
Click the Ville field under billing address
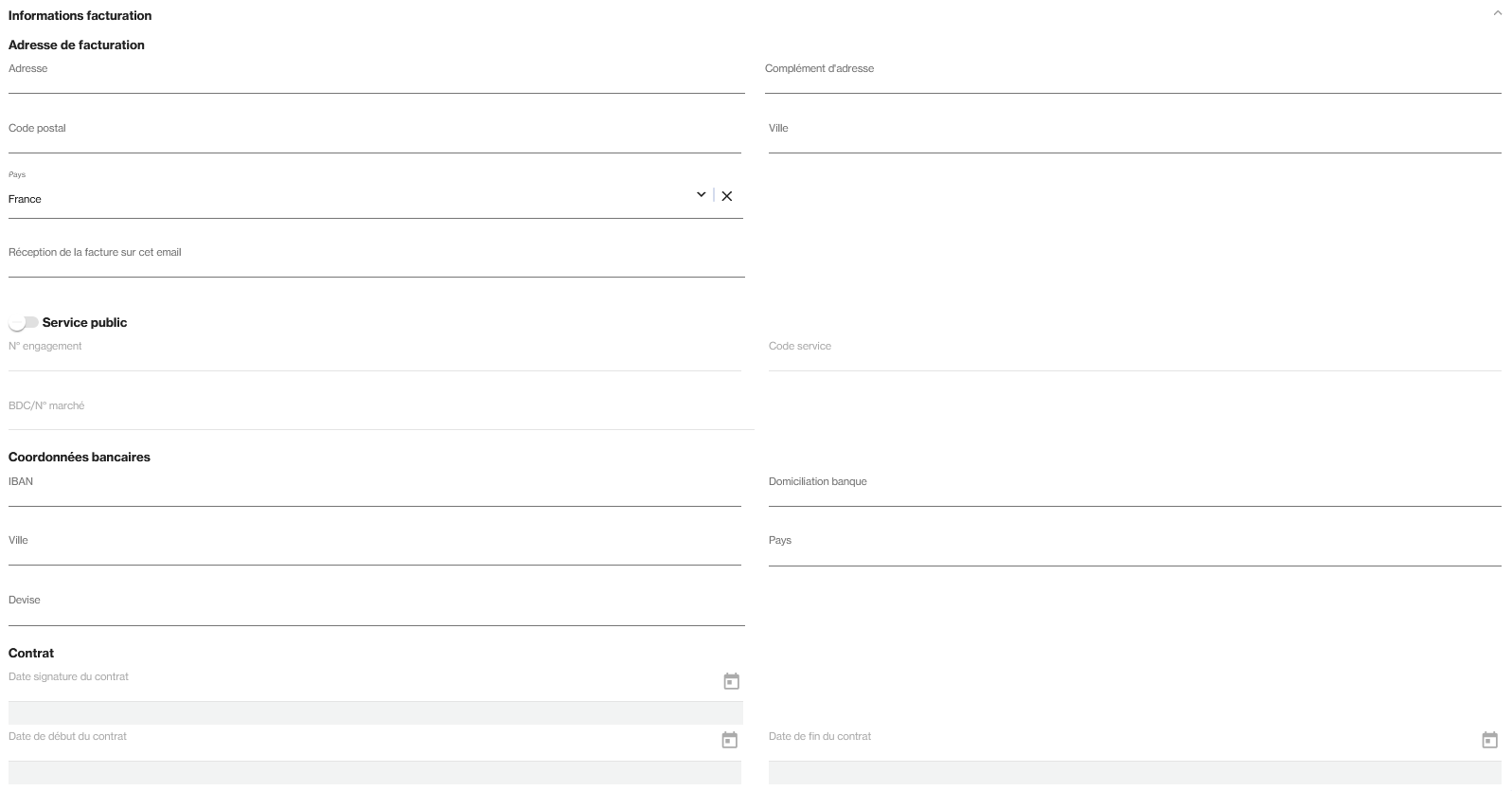coord(1134,141)
